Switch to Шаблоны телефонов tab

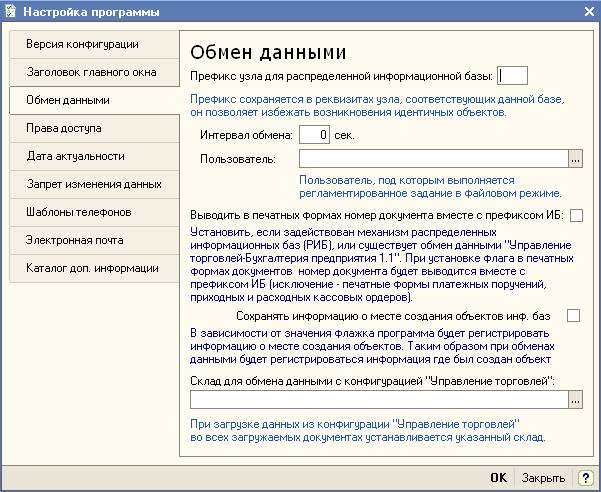(95, 213)
